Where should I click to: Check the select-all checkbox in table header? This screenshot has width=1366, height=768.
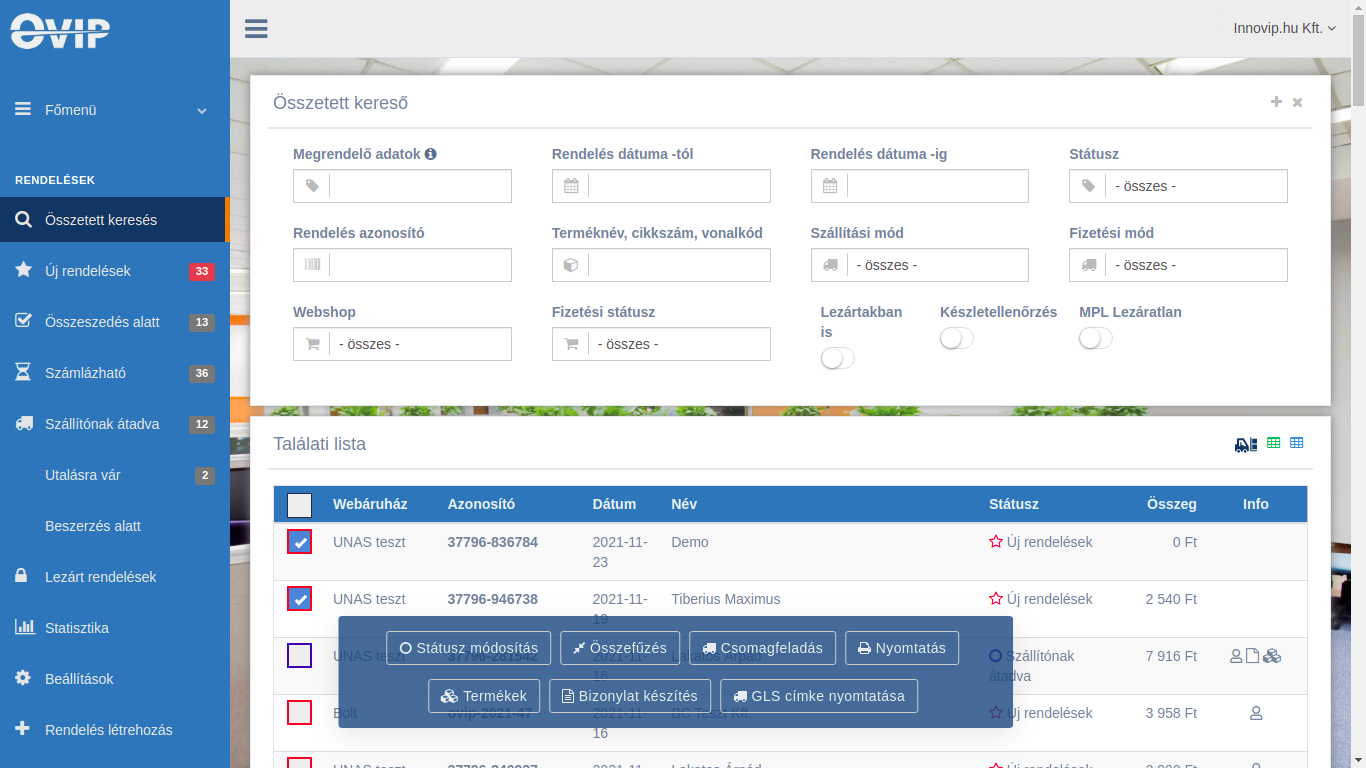click(299, 505)
